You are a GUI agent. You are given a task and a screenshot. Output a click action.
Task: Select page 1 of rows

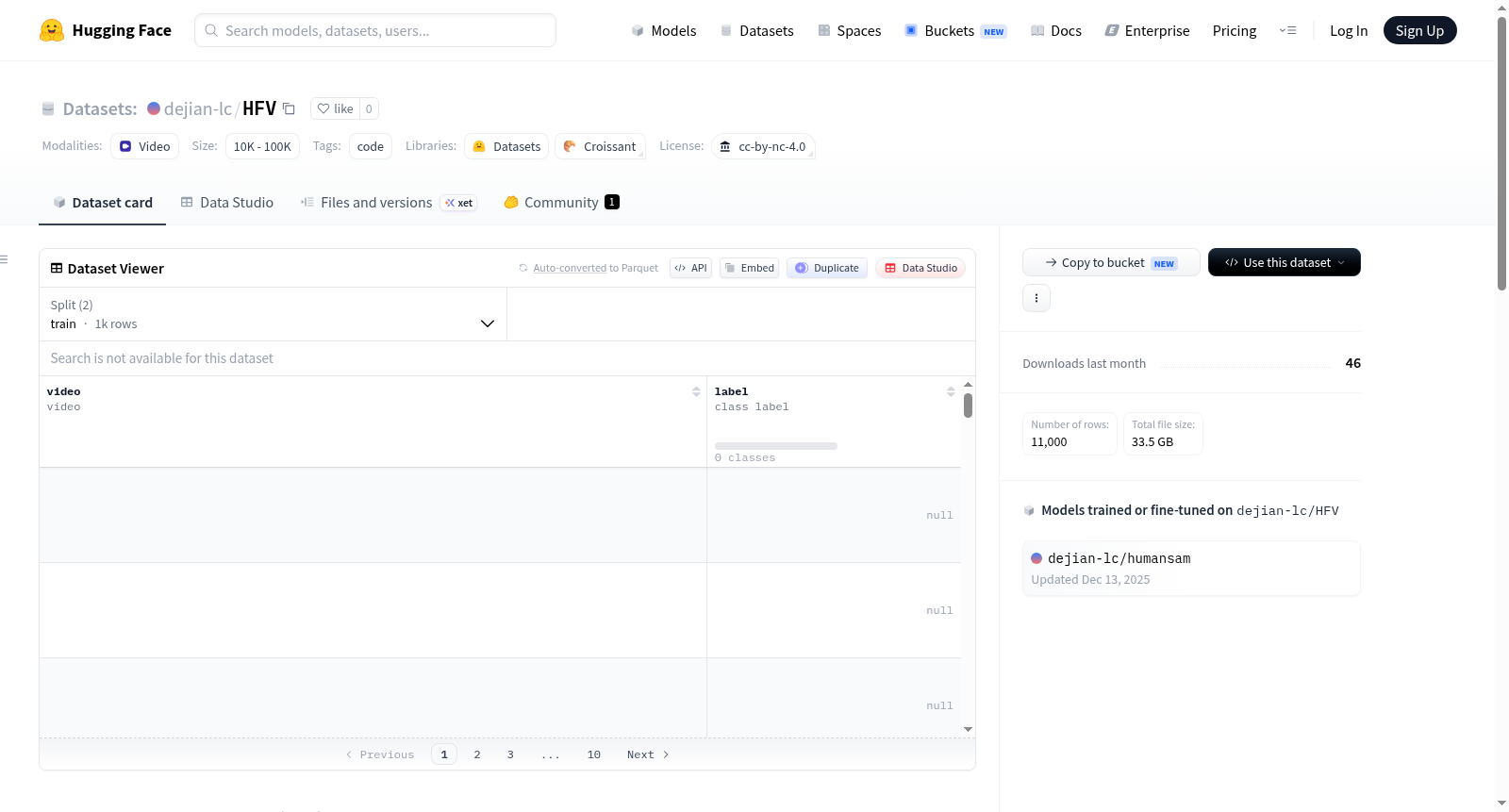[444, 754]
